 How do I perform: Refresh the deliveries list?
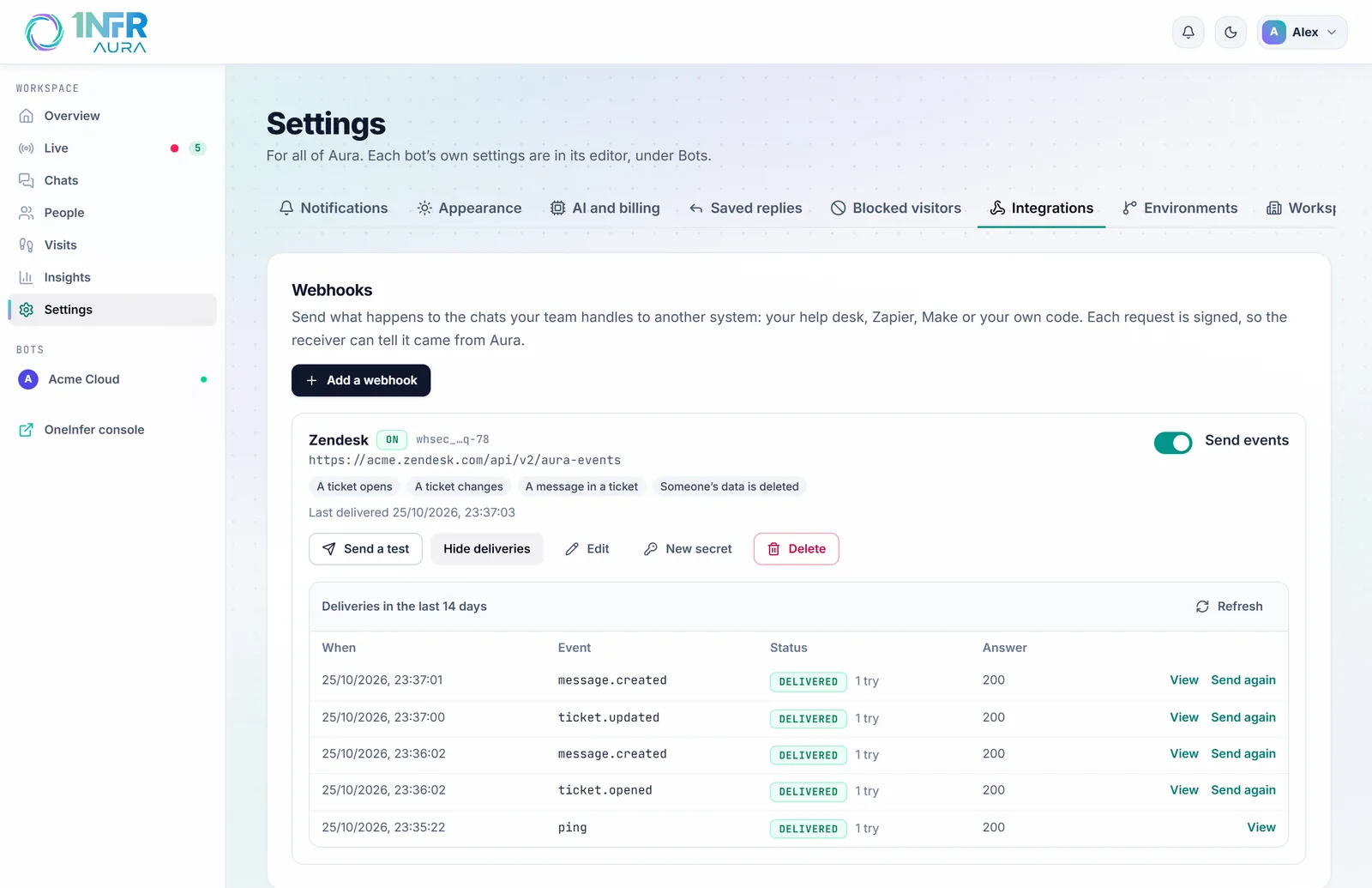pos(1230,607)
